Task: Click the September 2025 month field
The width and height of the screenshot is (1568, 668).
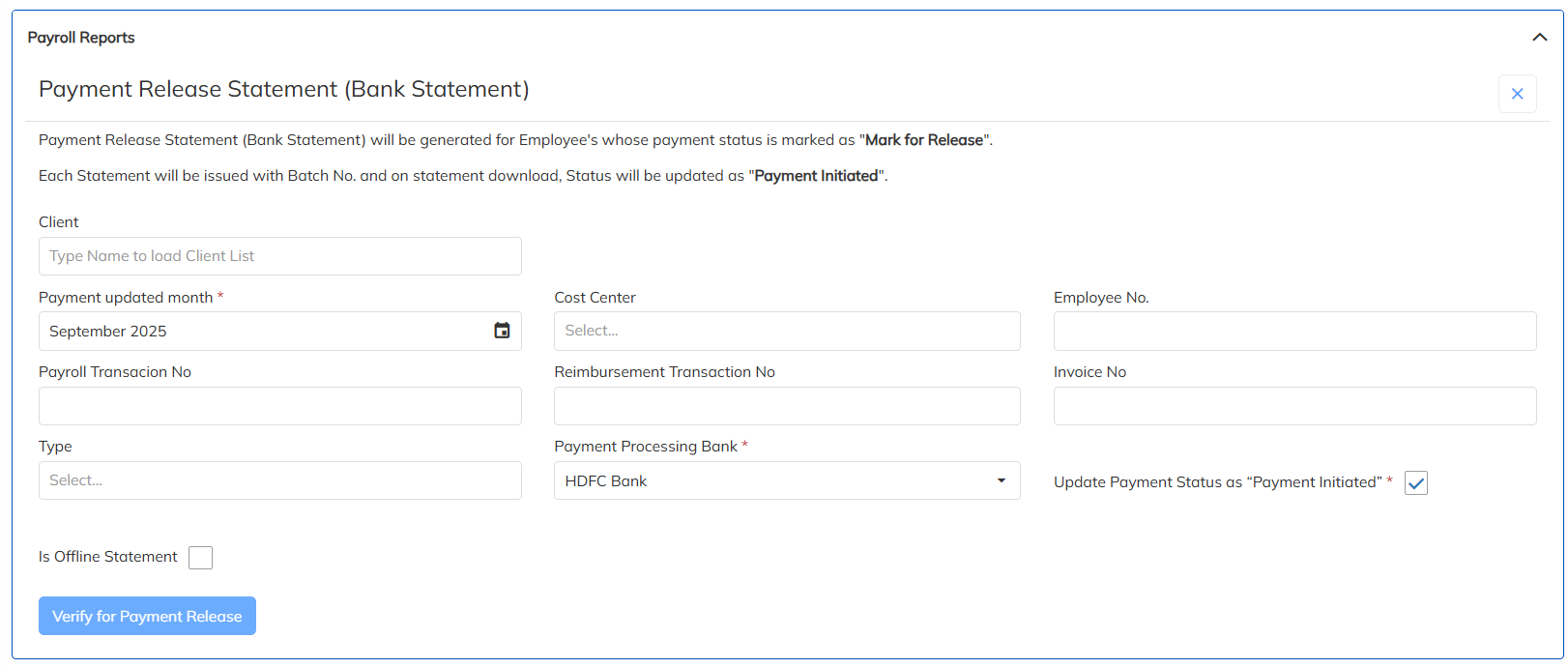Action: [x=261, y=331]
